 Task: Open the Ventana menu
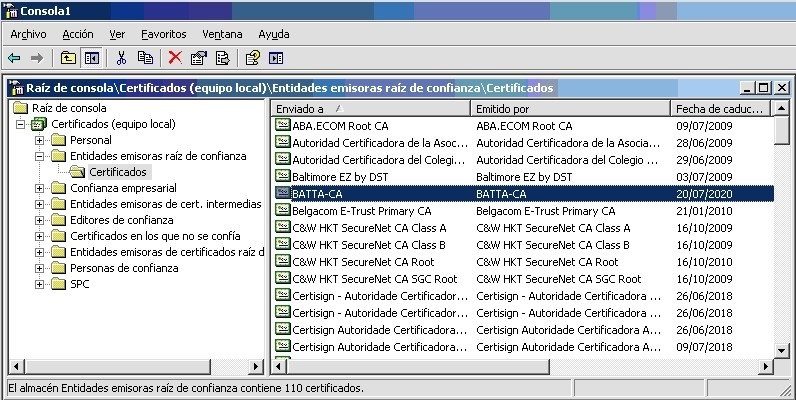pyautogui.click(x=222, y=34)
